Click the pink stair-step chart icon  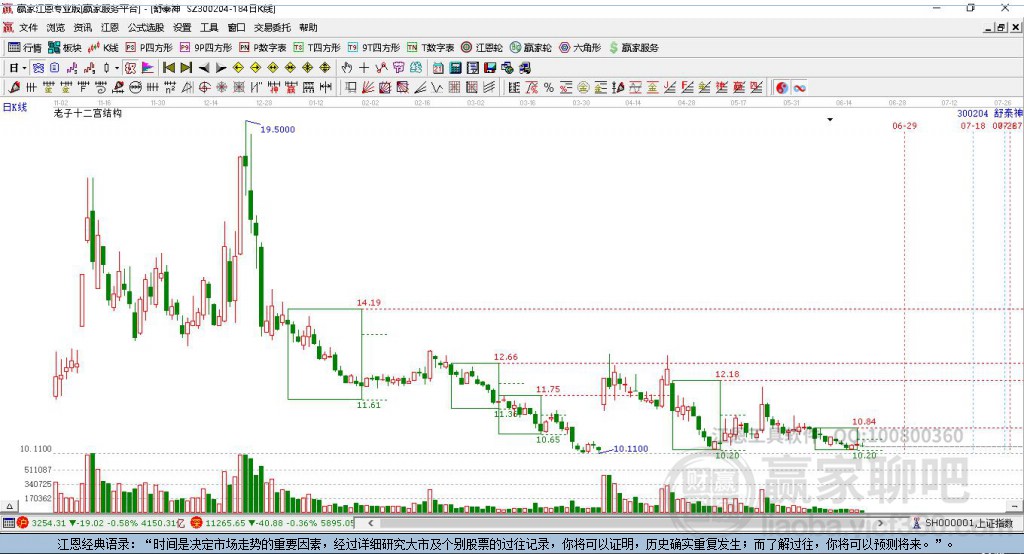[x=72, y=68]
